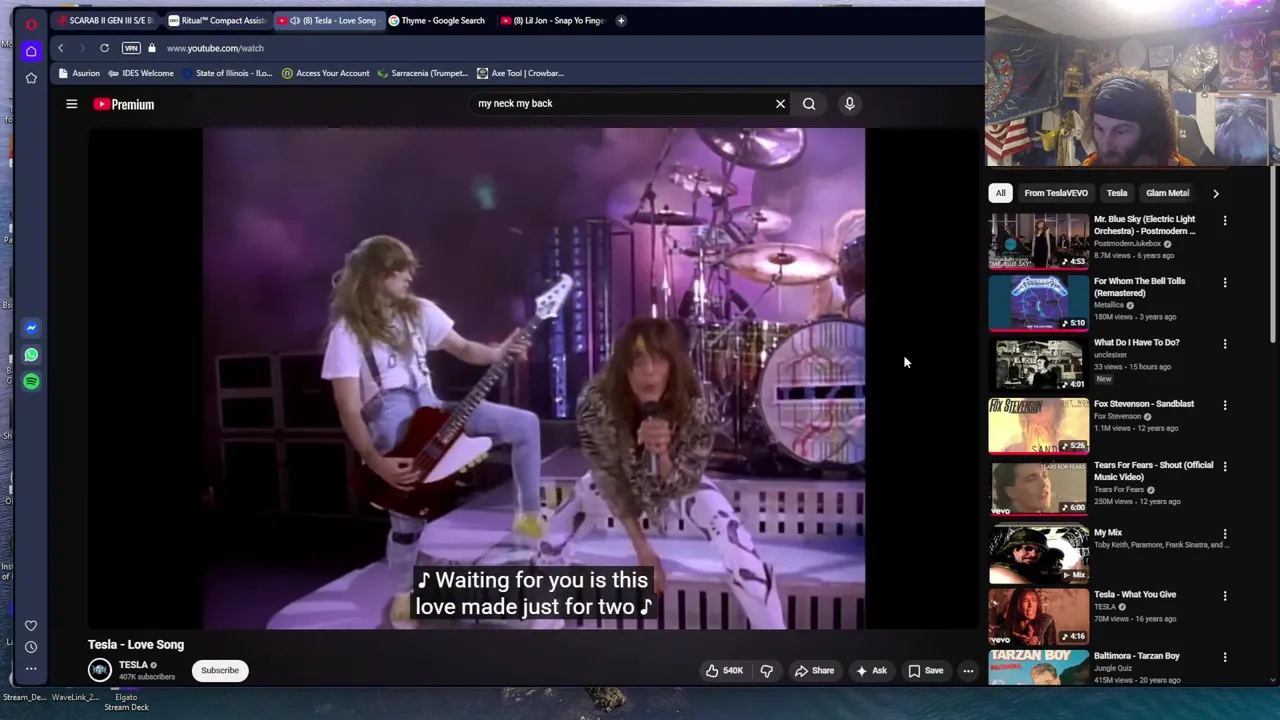
Task: Submit search with magnifier button
Action: click(x=809, y=103)
